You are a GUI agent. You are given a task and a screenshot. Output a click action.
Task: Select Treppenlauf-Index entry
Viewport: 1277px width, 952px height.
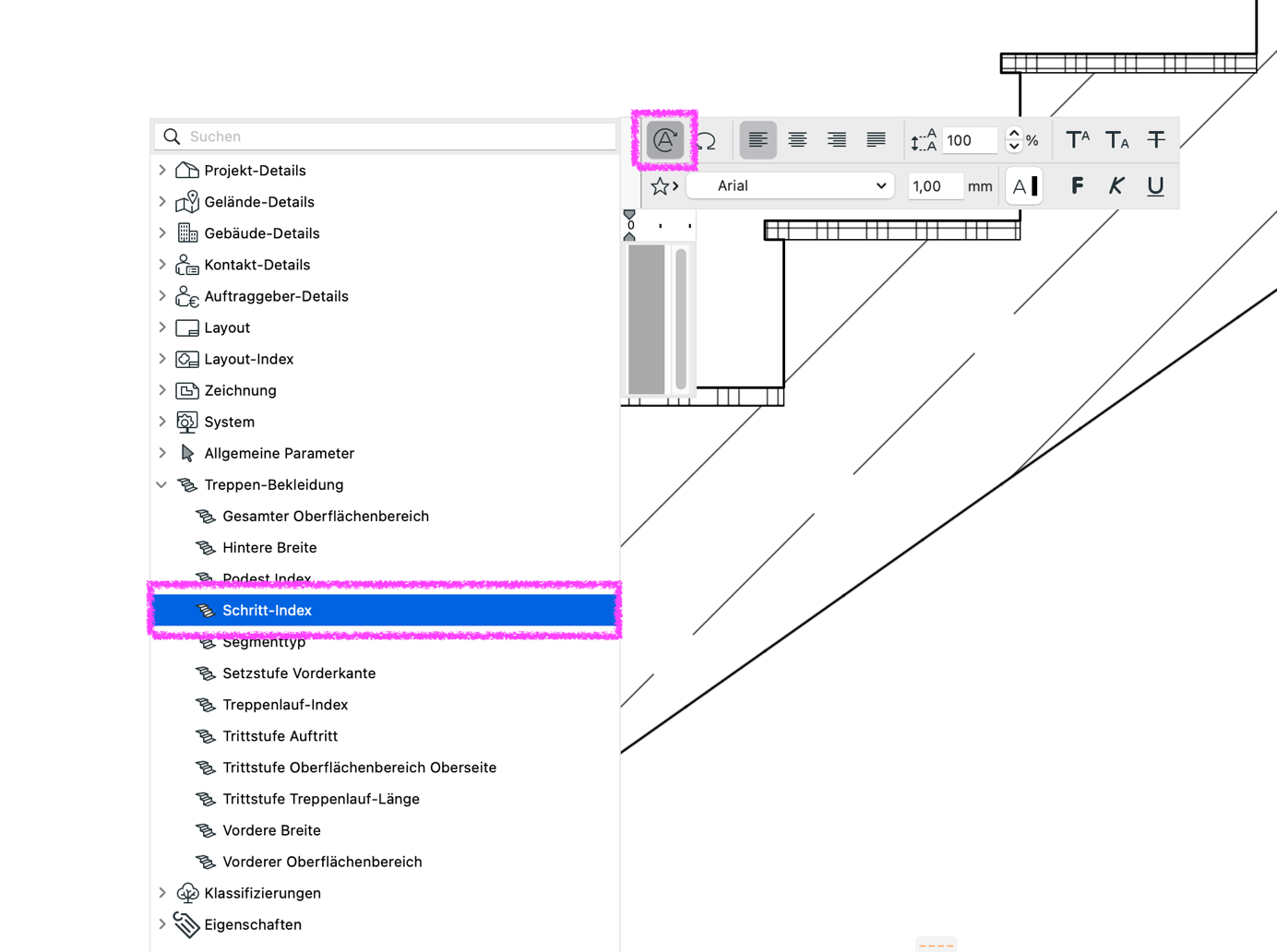click(285, 705)
